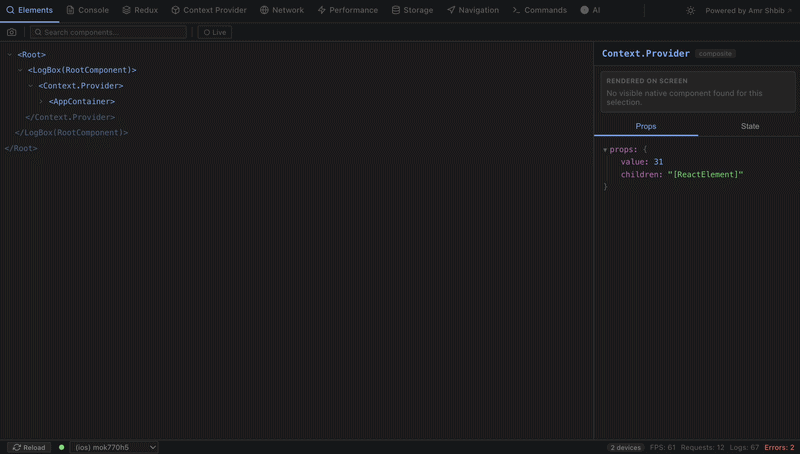Click the Context.Provider panel title
The image size is (800, 454).
pyautogui.click(x=645, y=54)
